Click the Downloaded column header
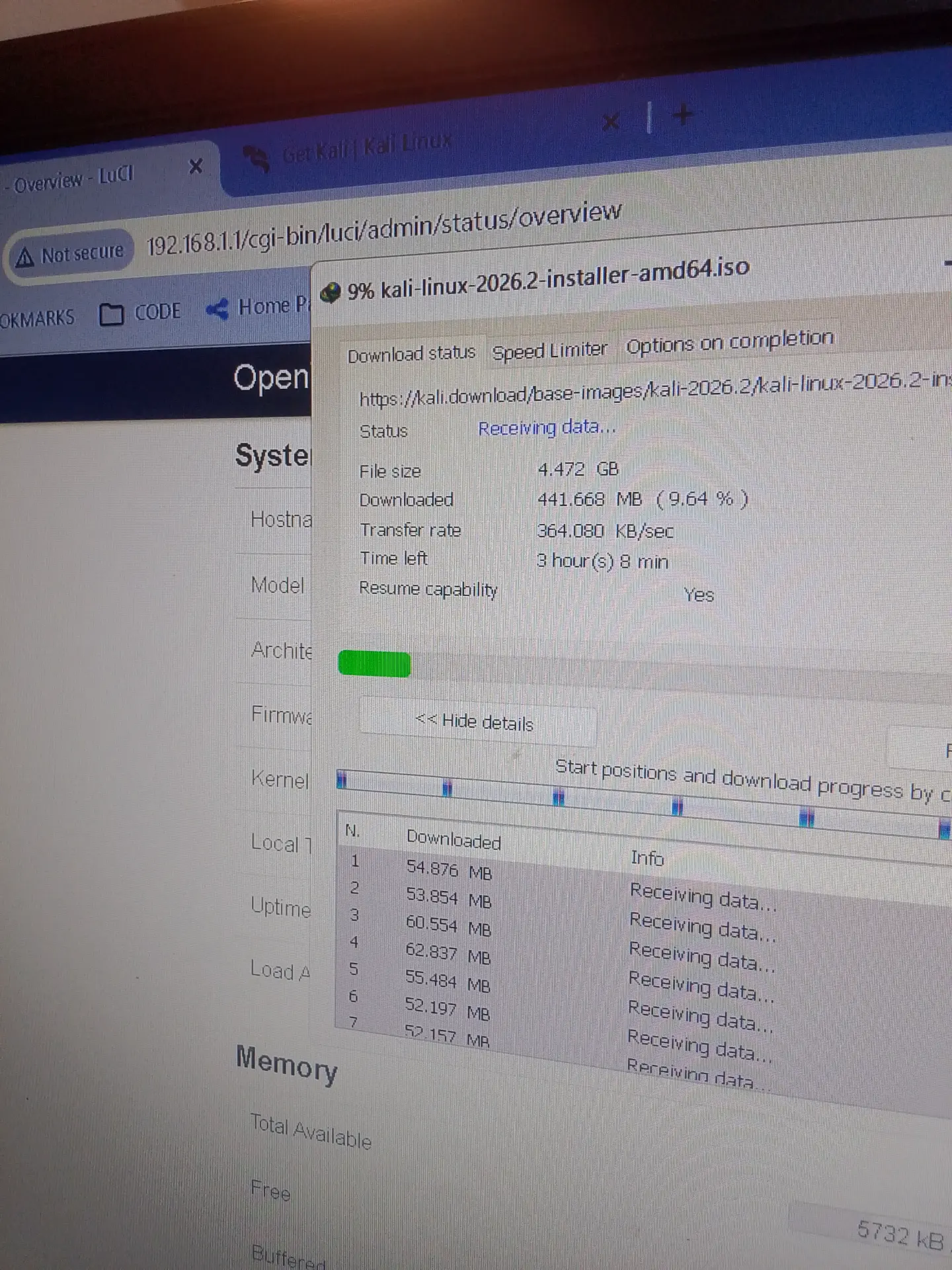Image resolution: width=952 pixels, height=1270 pixels. pos(454,839)
